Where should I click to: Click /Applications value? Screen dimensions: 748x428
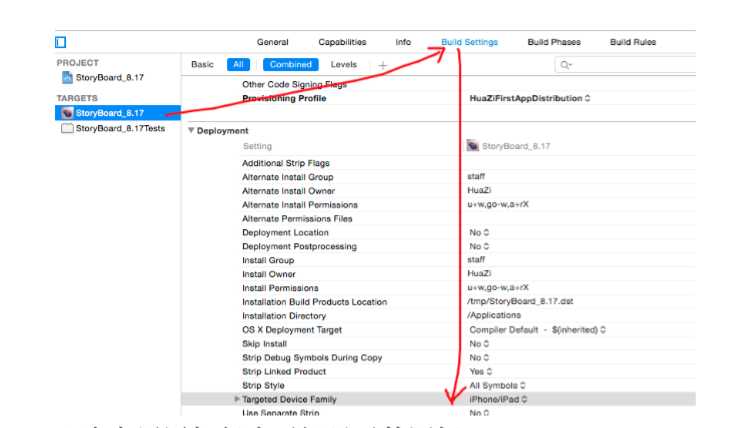tap(494, 315)
